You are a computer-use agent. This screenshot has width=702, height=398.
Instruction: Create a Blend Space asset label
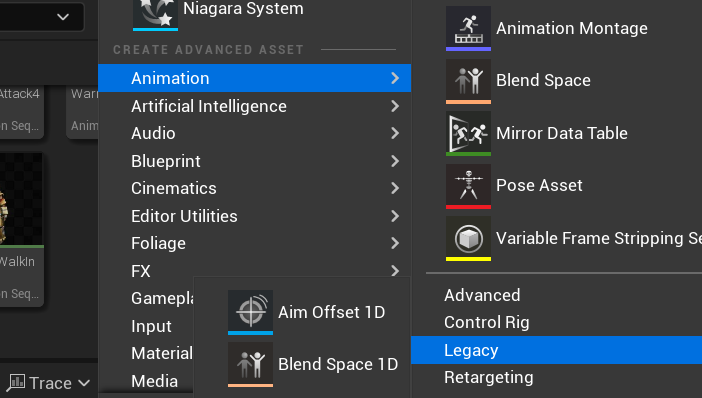point(543,80)
